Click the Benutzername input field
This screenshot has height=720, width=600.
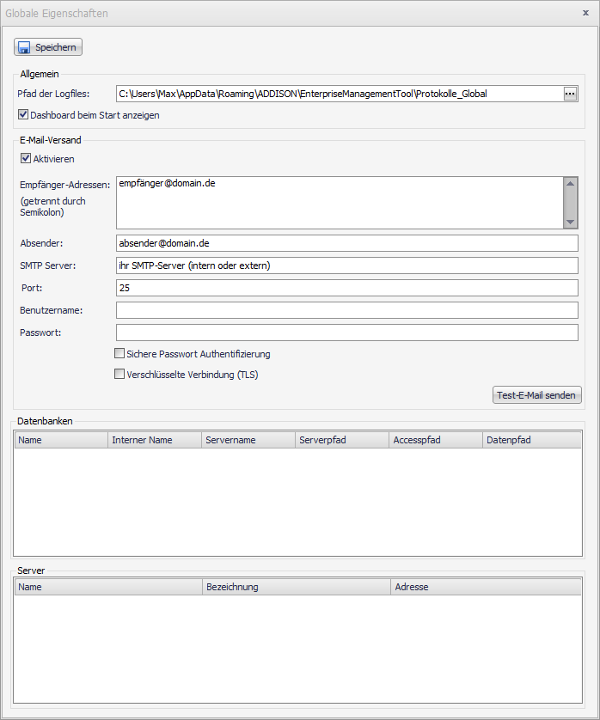[x=347, y=310]
